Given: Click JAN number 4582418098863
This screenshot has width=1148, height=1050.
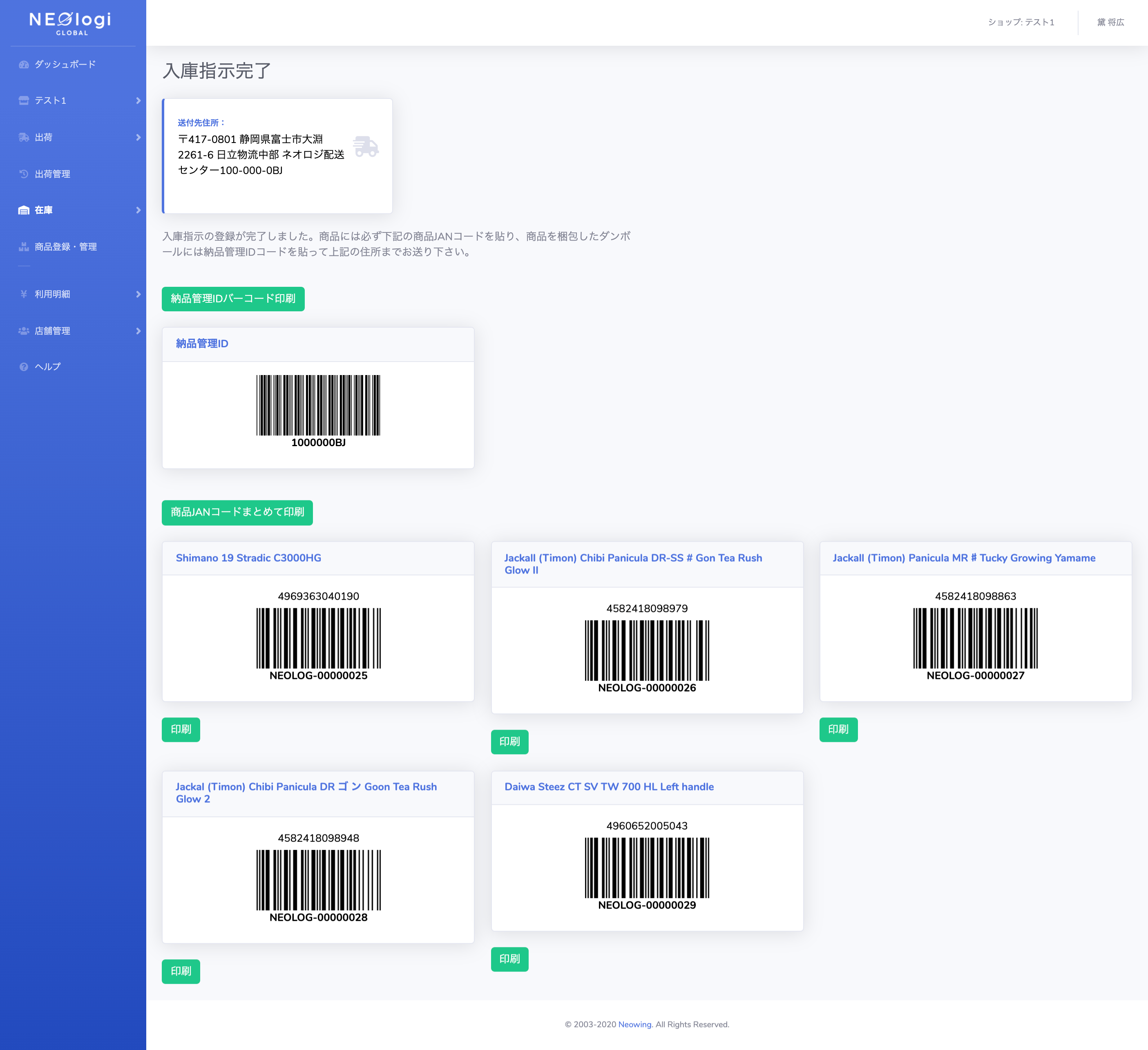Looking at the screenshot, I should [976, 596].
